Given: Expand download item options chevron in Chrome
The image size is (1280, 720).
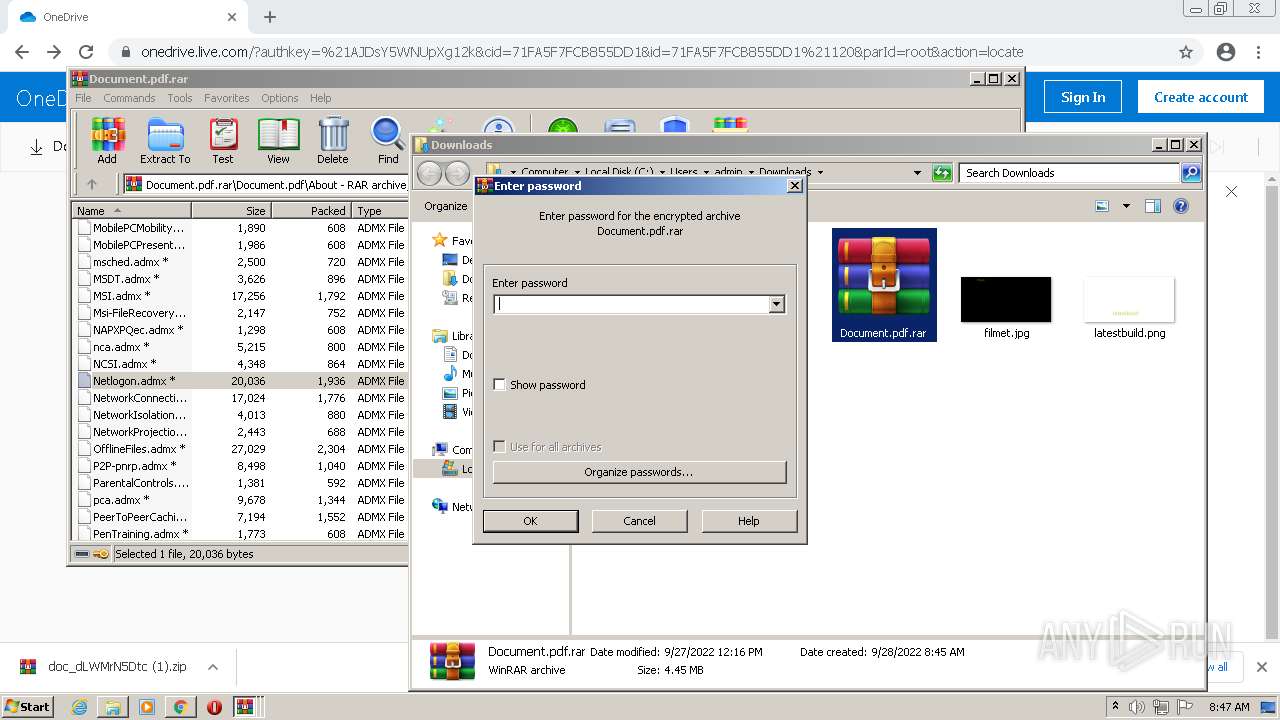Looking at the screenshot, I should click(212, 667).
